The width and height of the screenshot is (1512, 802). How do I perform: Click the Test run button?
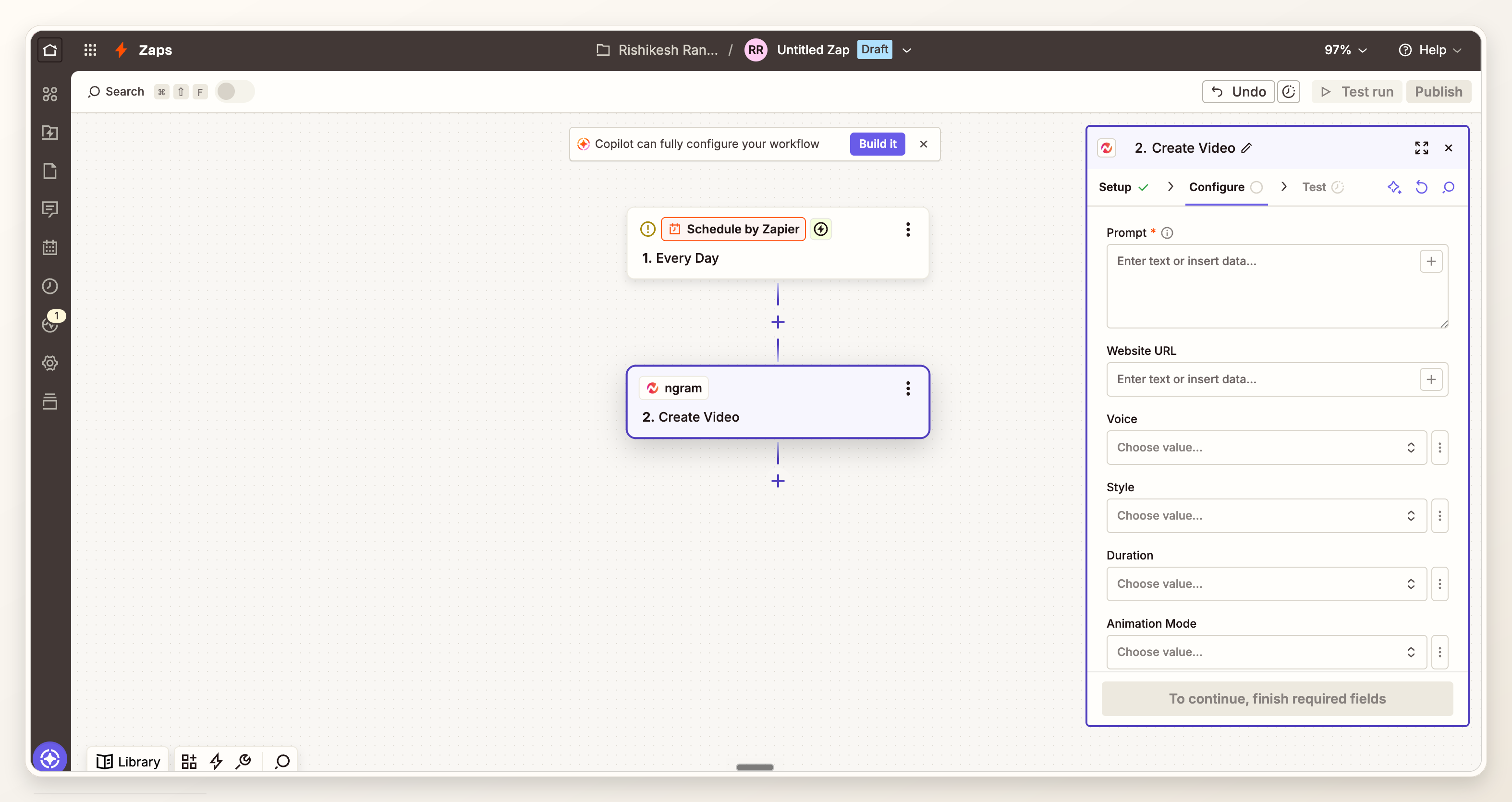1356,92
